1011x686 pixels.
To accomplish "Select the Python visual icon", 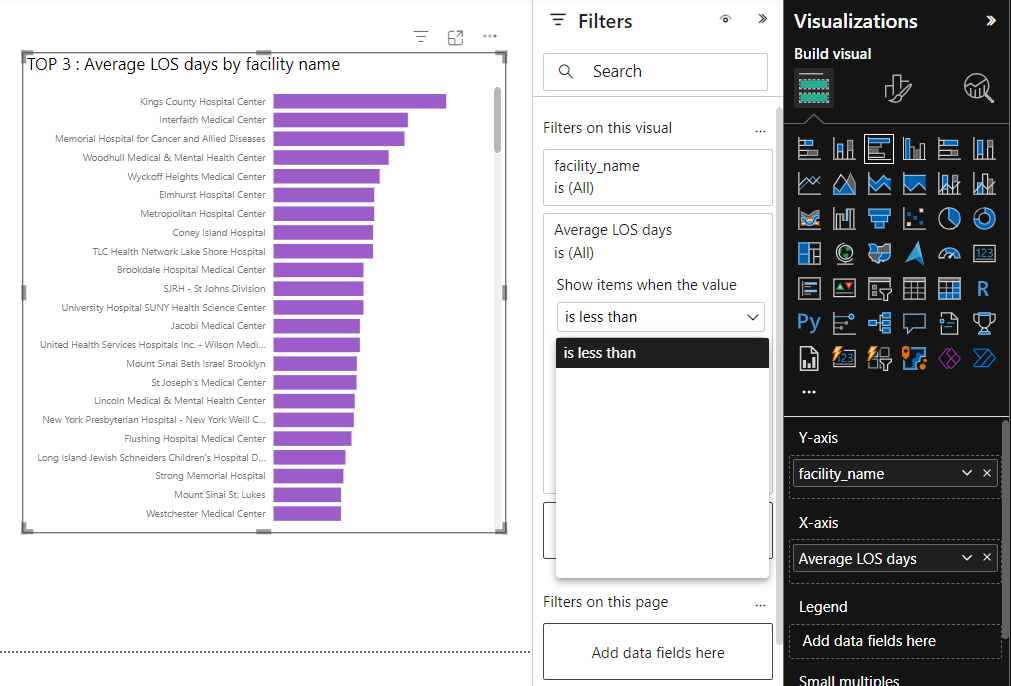I will coord(809,323).
